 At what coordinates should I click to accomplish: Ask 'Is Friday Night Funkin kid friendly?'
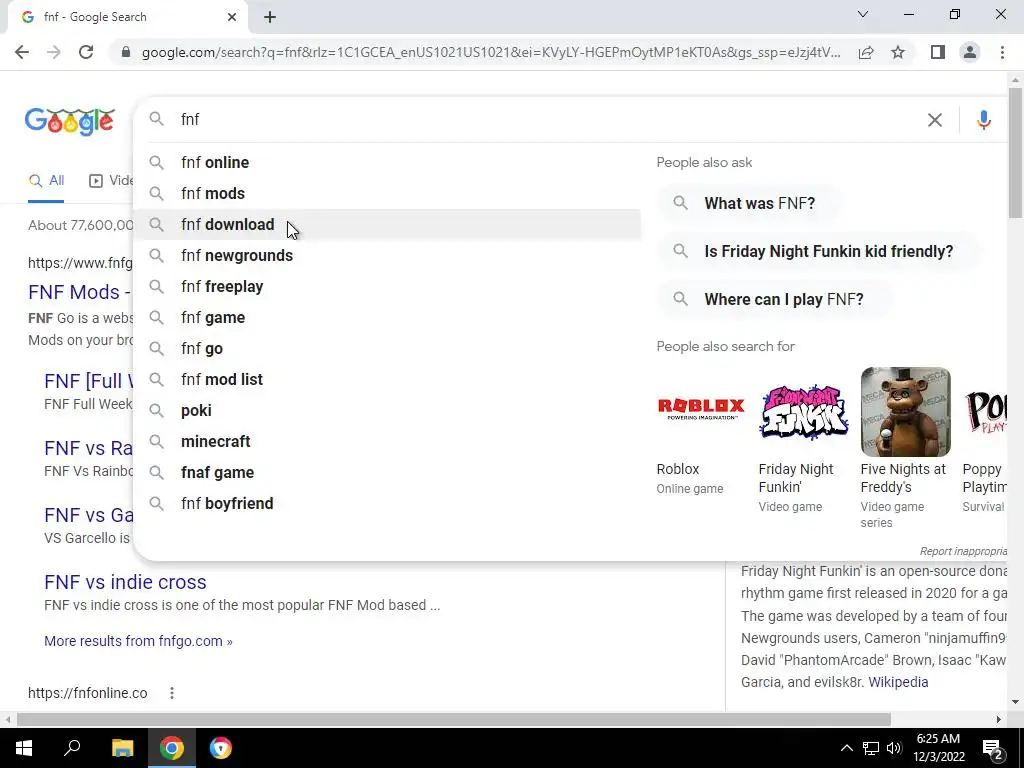(818, 251)
